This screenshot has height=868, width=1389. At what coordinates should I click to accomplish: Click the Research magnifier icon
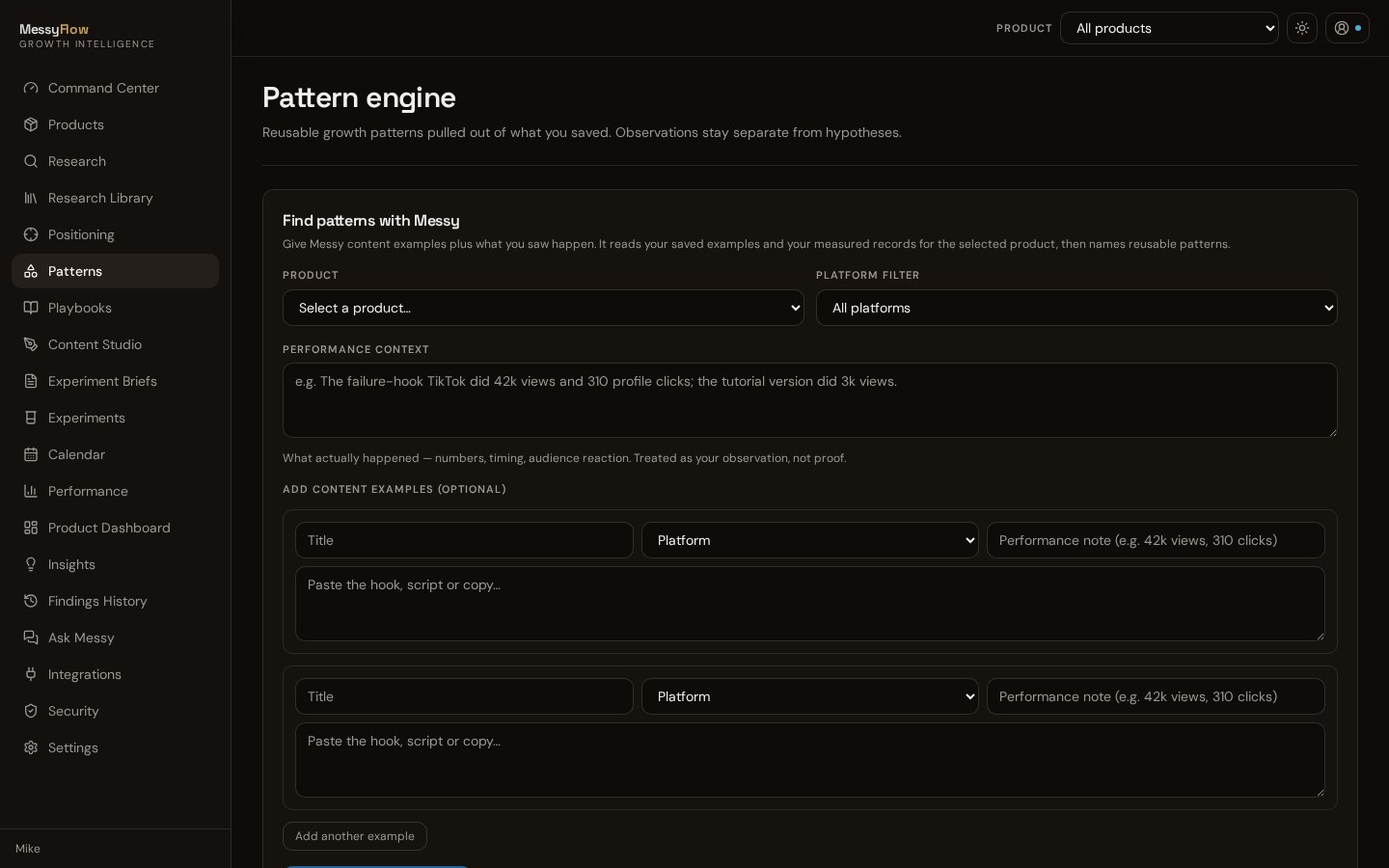31,161
